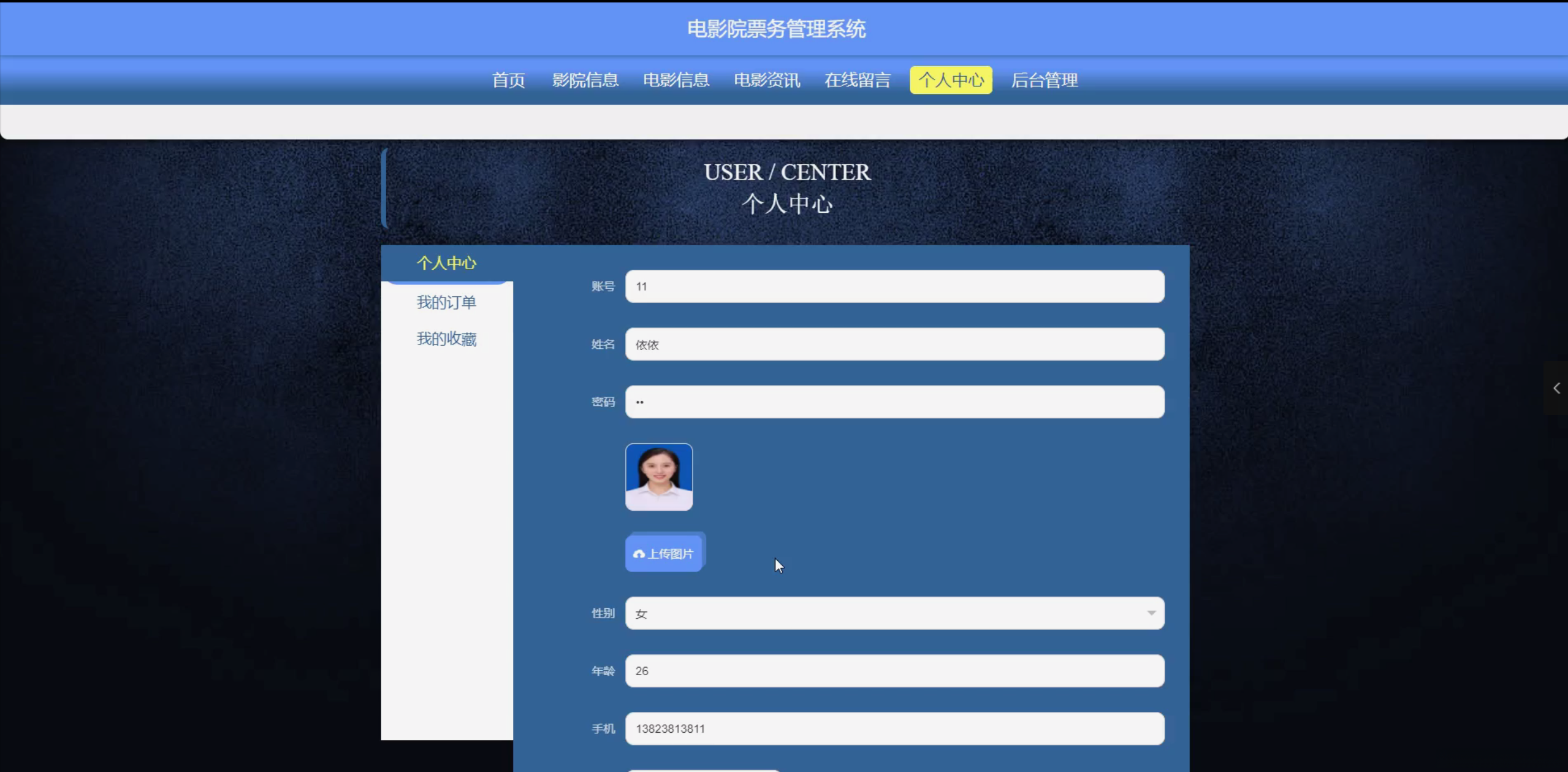Focus the 账号 account input field
The image size is (1568, 772).
tap(894, 286)
